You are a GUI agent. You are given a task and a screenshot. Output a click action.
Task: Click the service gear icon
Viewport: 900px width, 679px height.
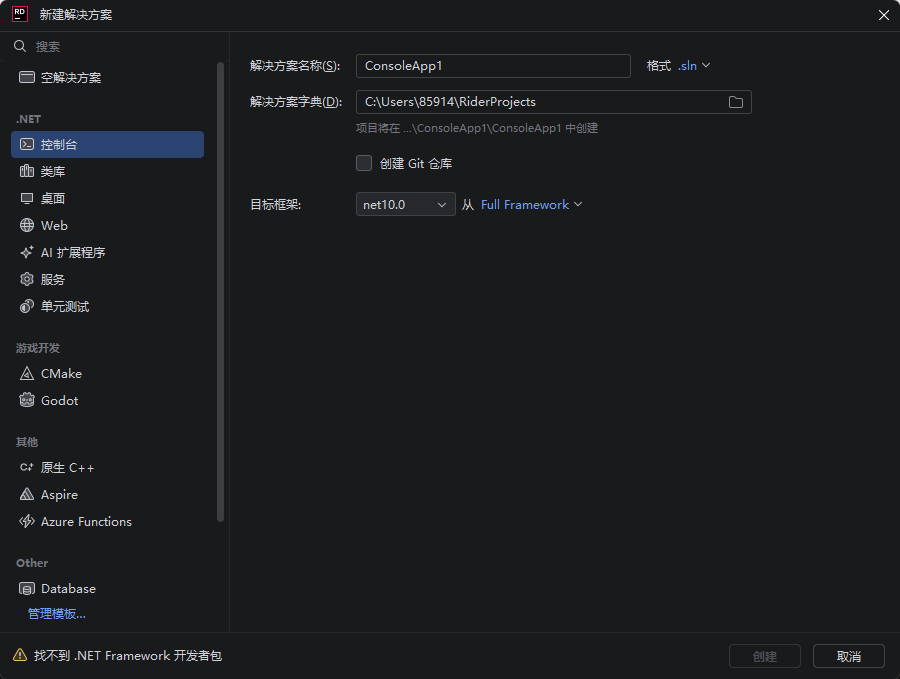pos(26,279)
